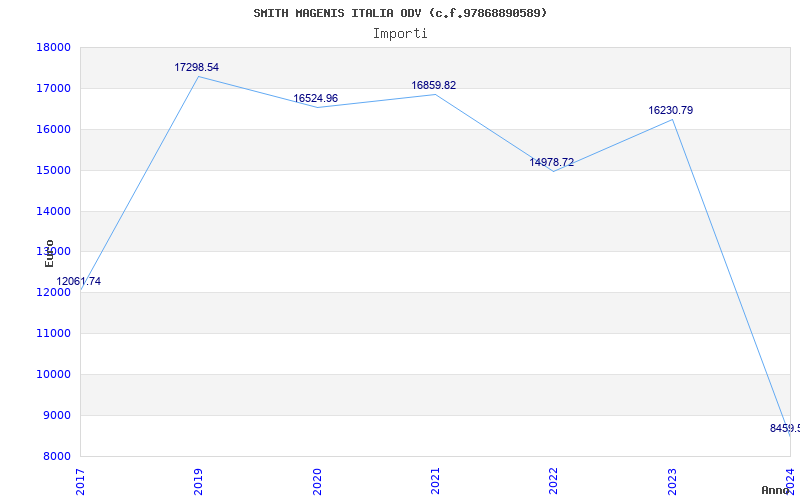Click the Anno x-axis title

pyautogui.click(x=776, y=490)
